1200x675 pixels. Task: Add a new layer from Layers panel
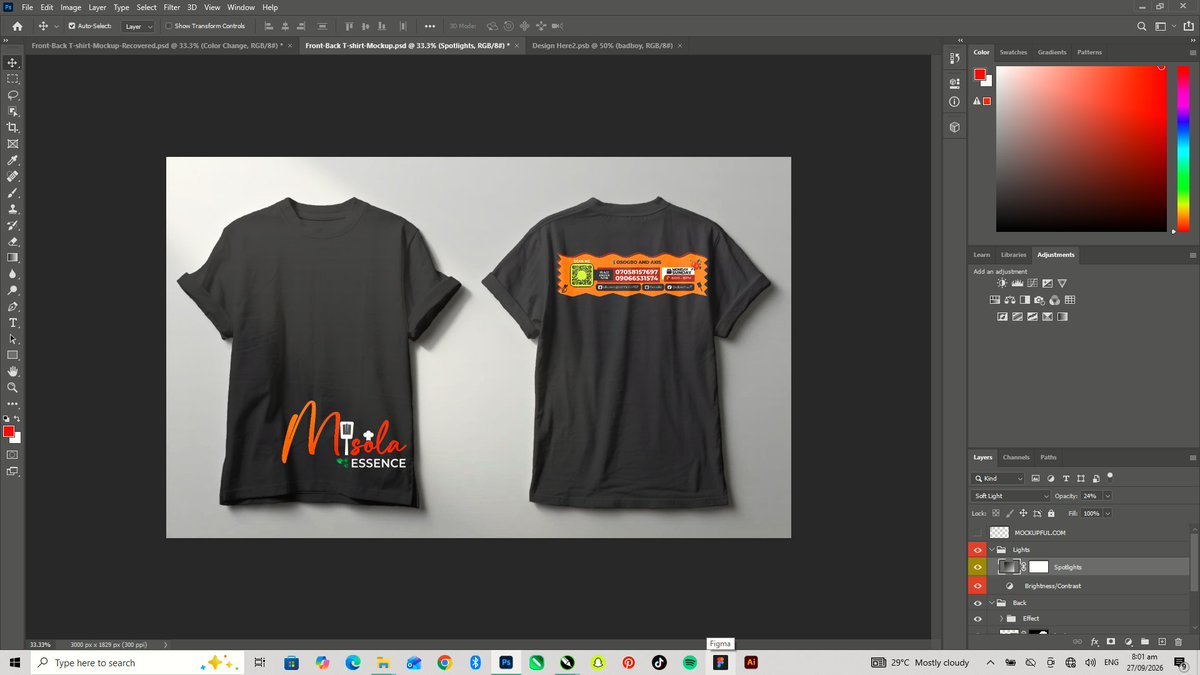pos(1160,641)
